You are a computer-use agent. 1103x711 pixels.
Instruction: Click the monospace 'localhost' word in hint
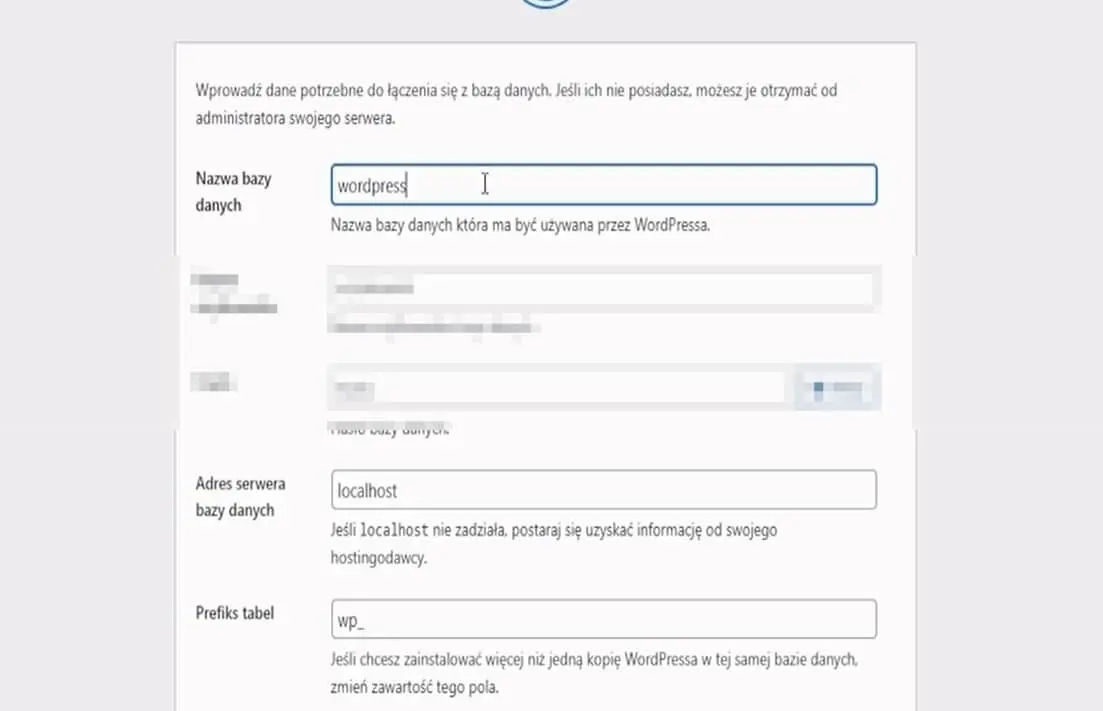pos(394,530)
